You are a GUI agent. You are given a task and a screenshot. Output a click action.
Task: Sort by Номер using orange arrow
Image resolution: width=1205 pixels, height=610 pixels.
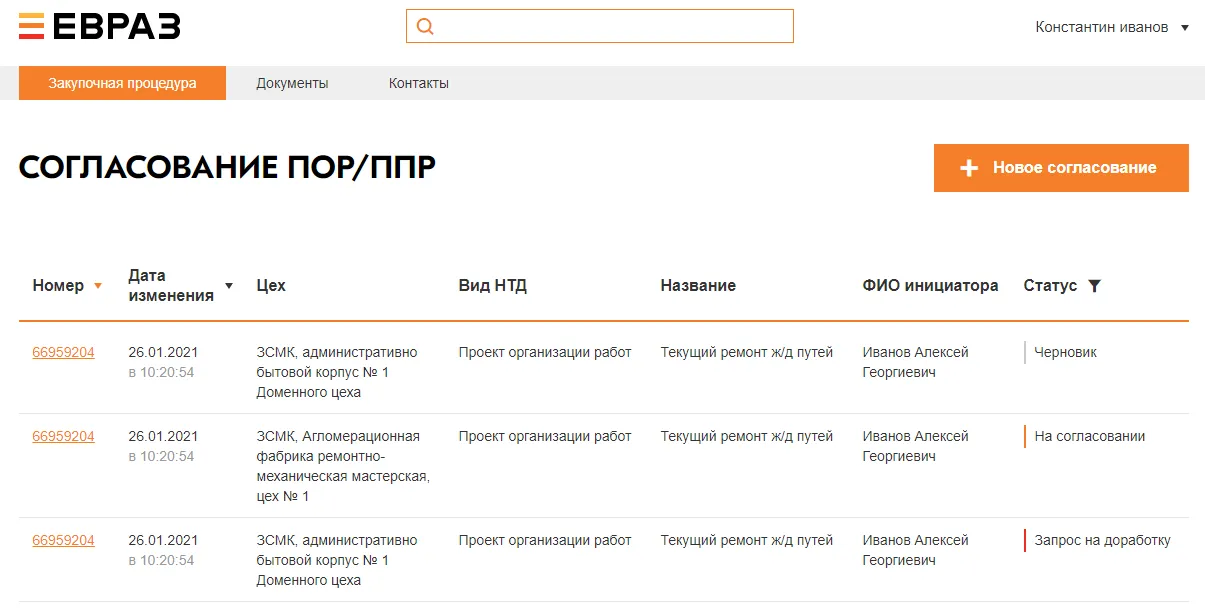pyautogui.click(x=98, y=286)
